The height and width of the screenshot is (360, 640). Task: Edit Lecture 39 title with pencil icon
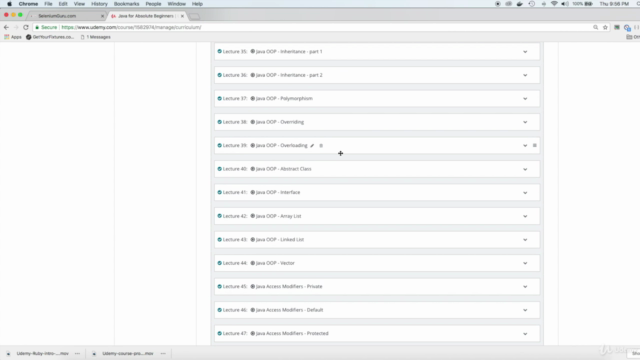pos(312,146)
